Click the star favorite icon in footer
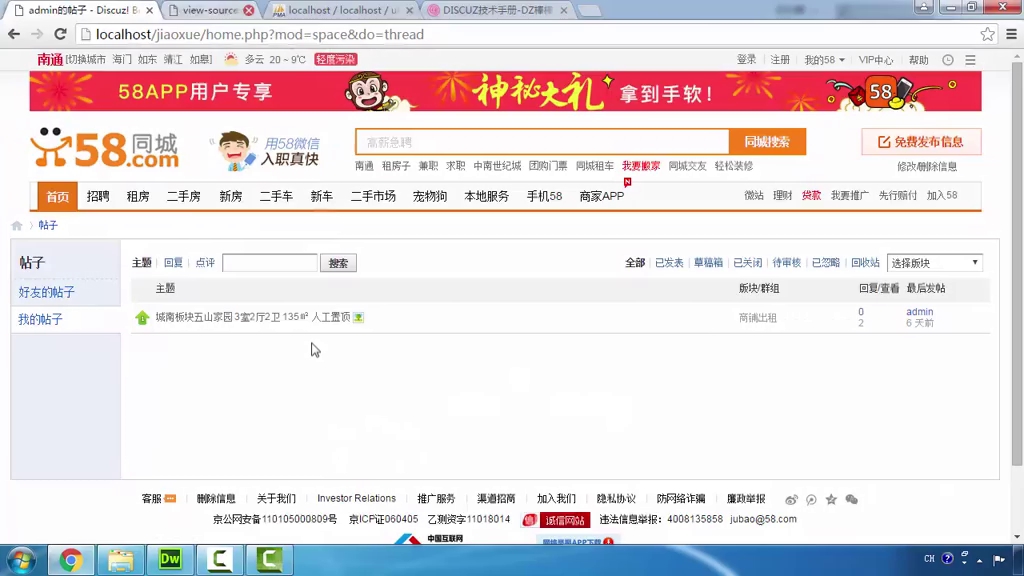The image size is (1024, 576). tap(831, 500)
